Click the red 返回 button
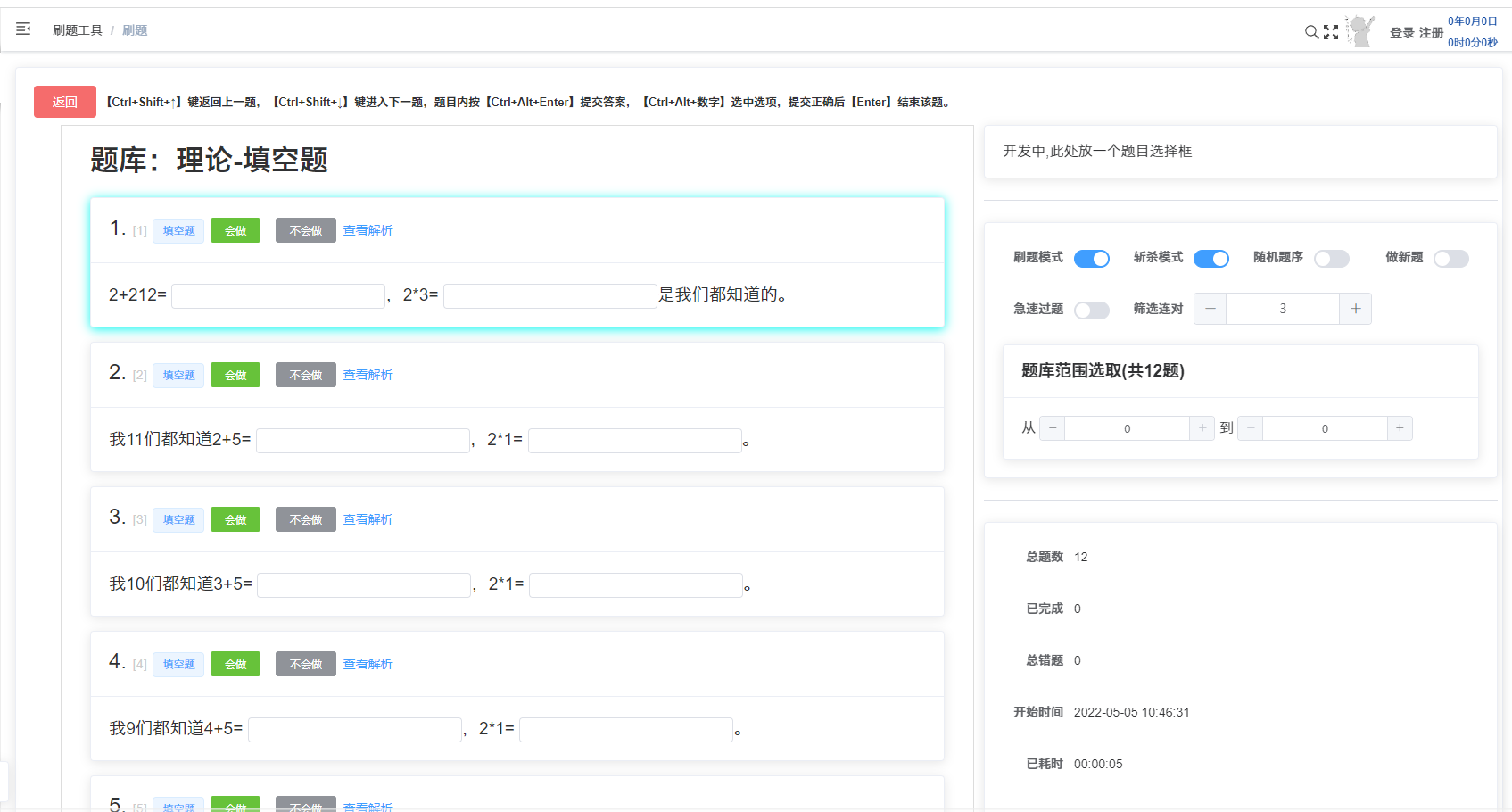Screen dimensions: 1512x812 click(65, 102)
